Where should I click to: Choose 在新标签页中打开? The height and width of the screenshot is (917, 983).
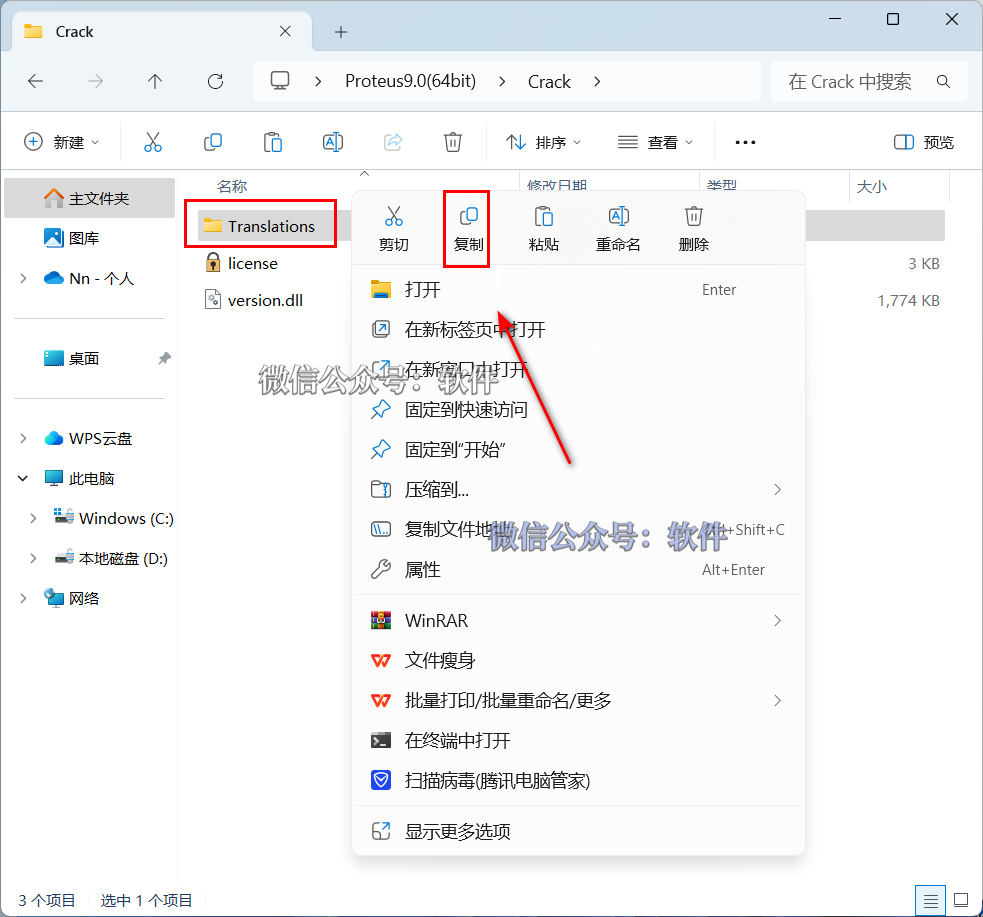(577, 330)
